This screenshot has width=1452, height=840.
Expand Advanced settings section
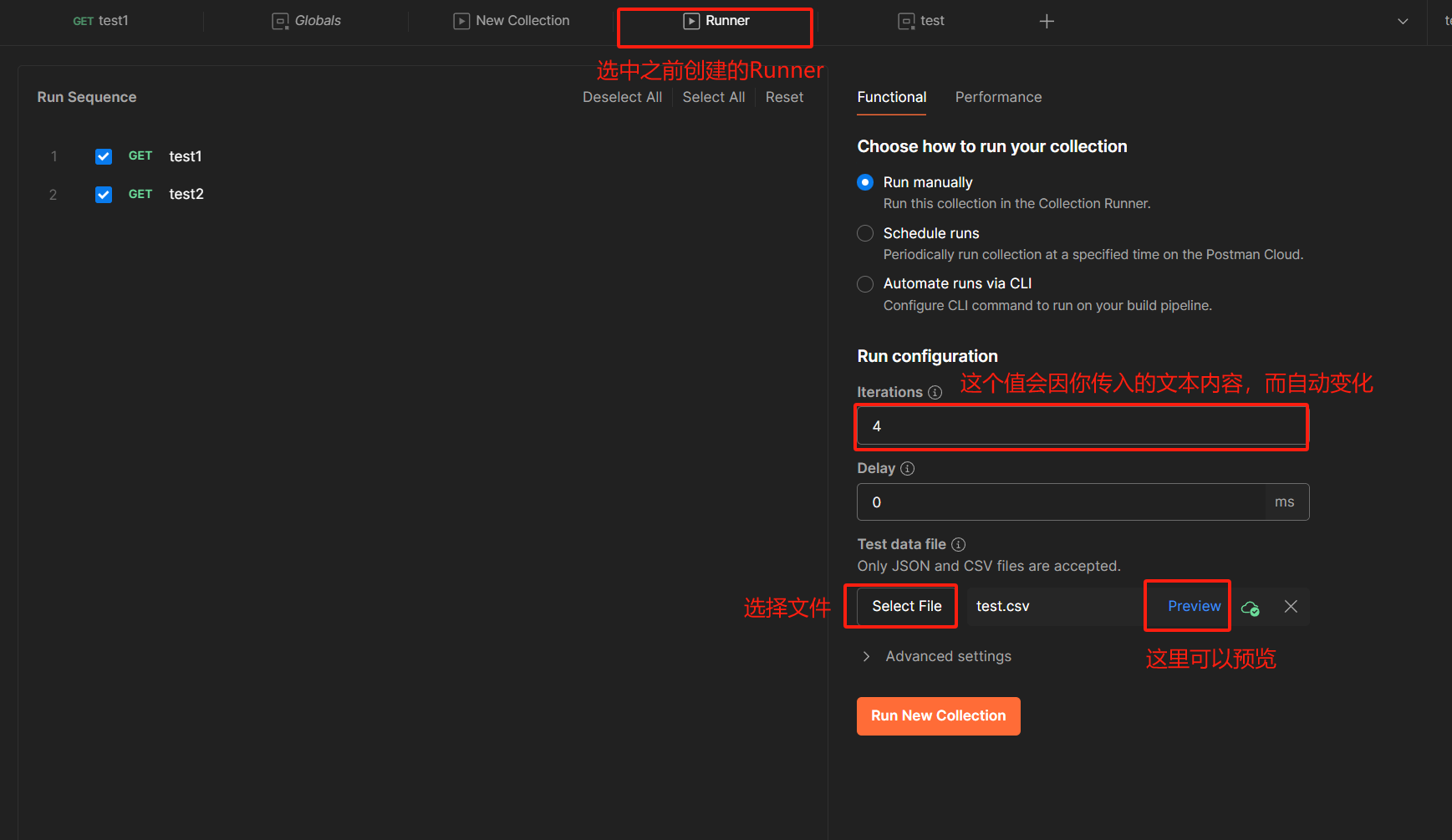click(936, 656)
